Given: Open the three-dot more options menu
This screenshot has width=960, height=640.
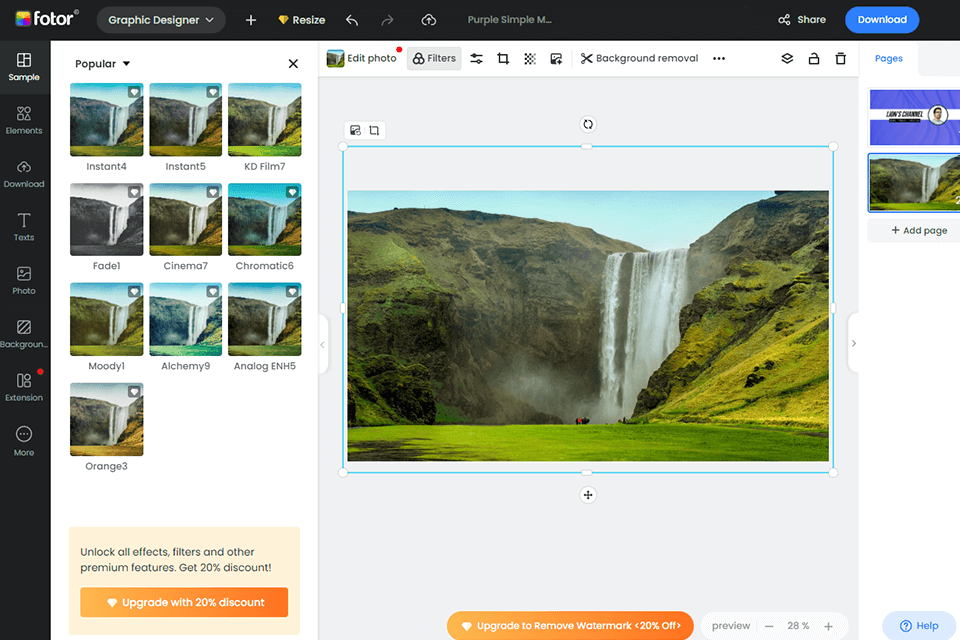Looking at the screenshot, I should [x=719, y=58].
